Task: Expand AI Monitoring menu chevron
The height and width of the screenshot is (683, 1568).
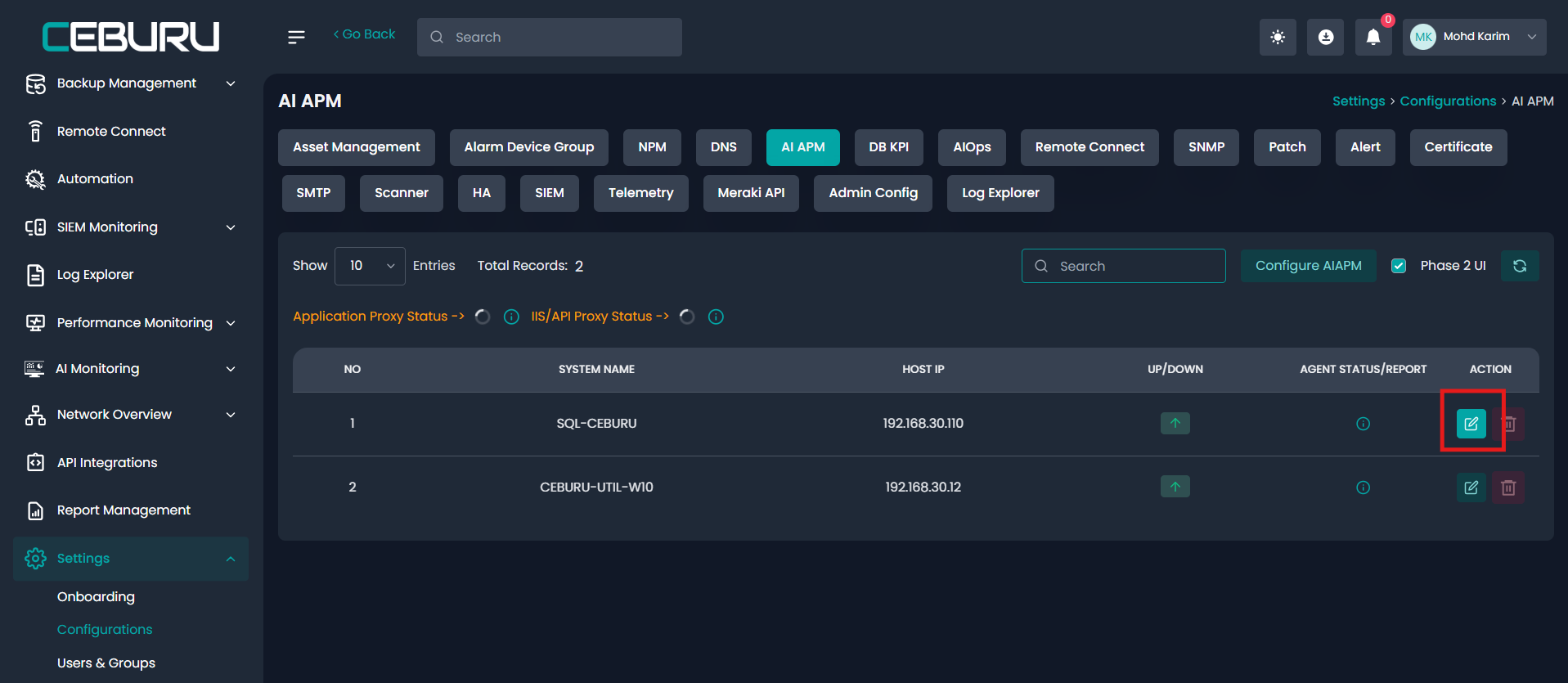Action: coord(231,369)
